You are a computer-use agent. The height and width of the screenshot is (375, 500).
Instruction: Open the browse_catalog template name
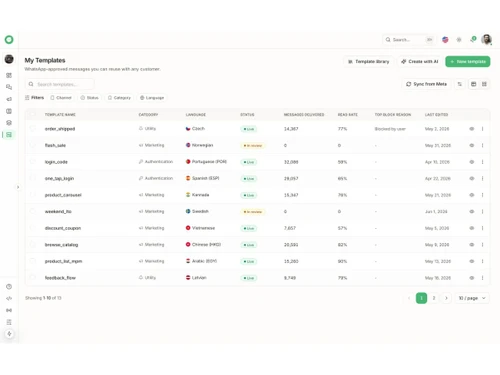tap(61, 245)
